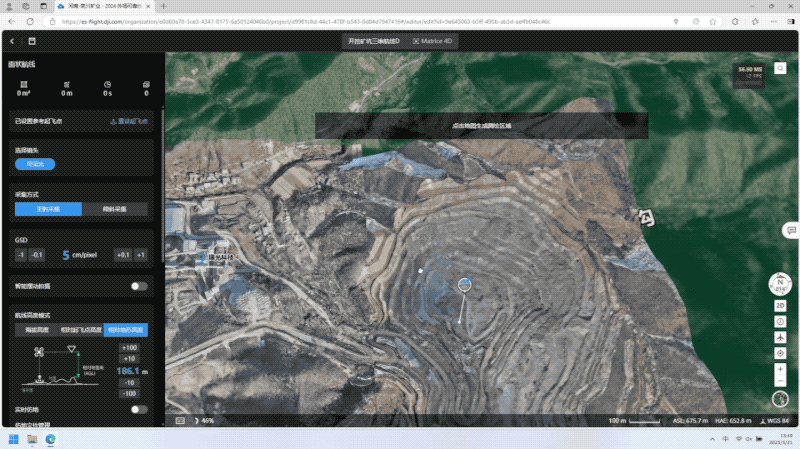800x449 pixels.
Task: Click the browser back arrow
Action: (12, 21)
